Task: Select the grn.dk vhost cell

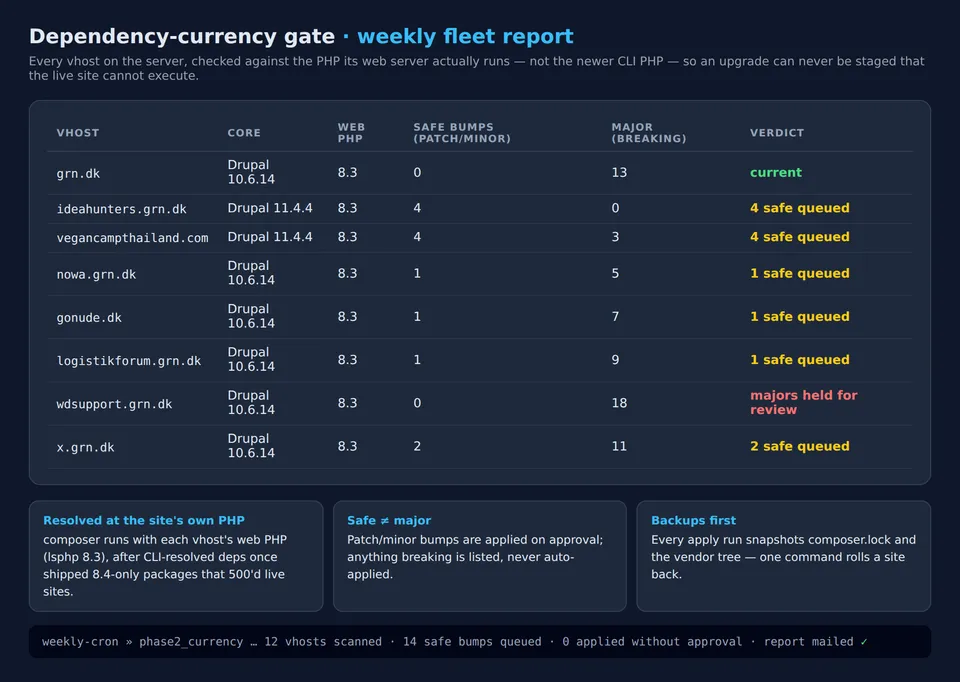Action: (78, 173)
